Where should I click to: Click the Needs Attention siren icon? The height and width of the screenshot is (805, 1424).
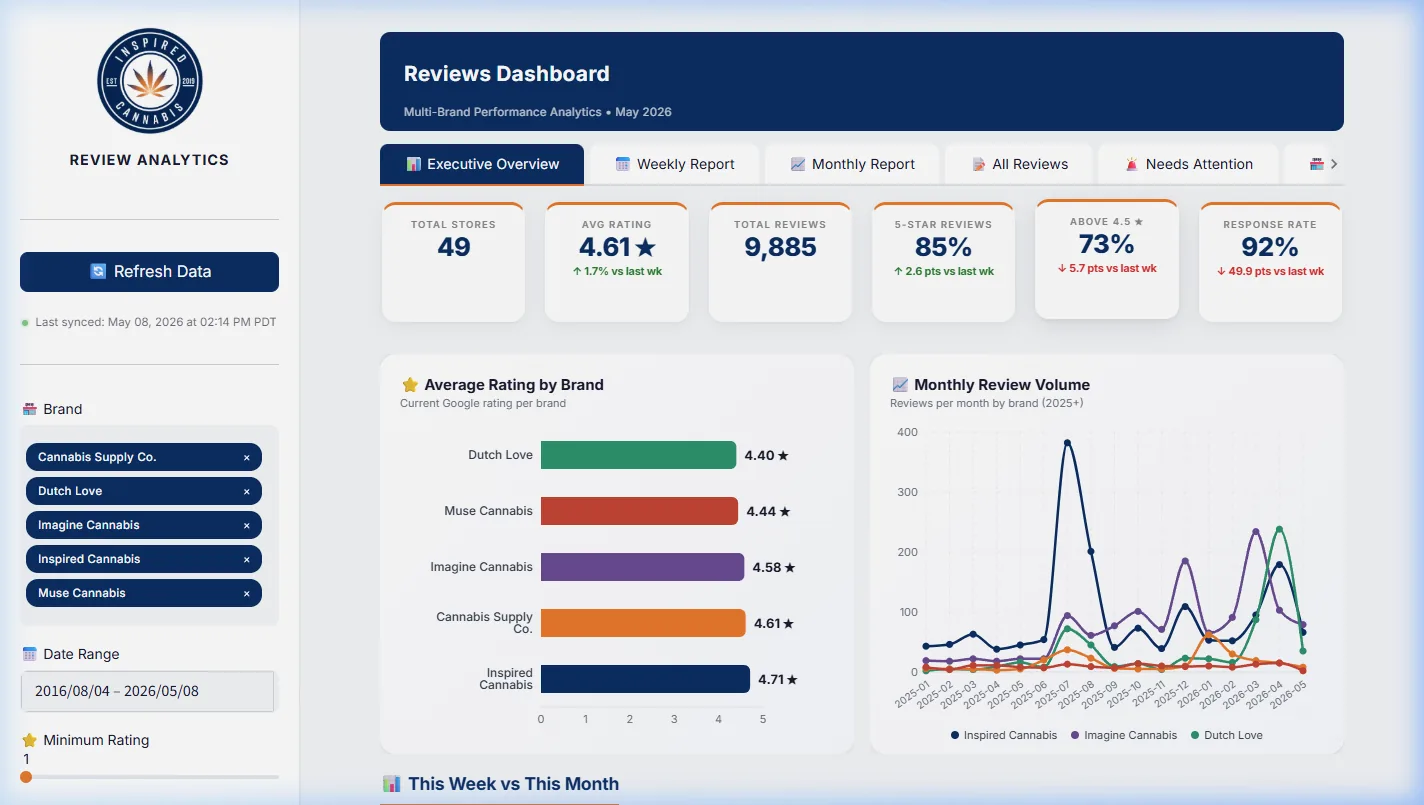[x=1132, y=164]
